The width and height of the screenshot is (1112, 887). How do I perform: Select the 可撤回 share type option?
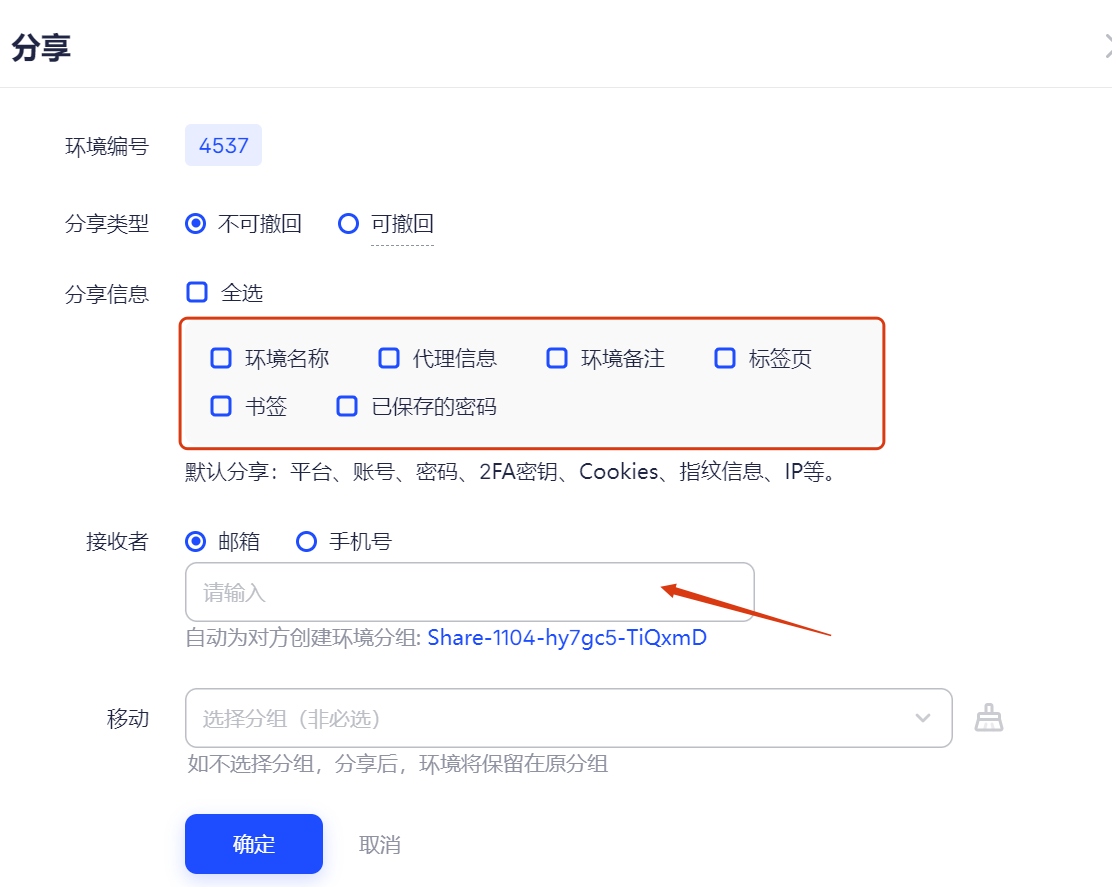[x=348, y=224]
